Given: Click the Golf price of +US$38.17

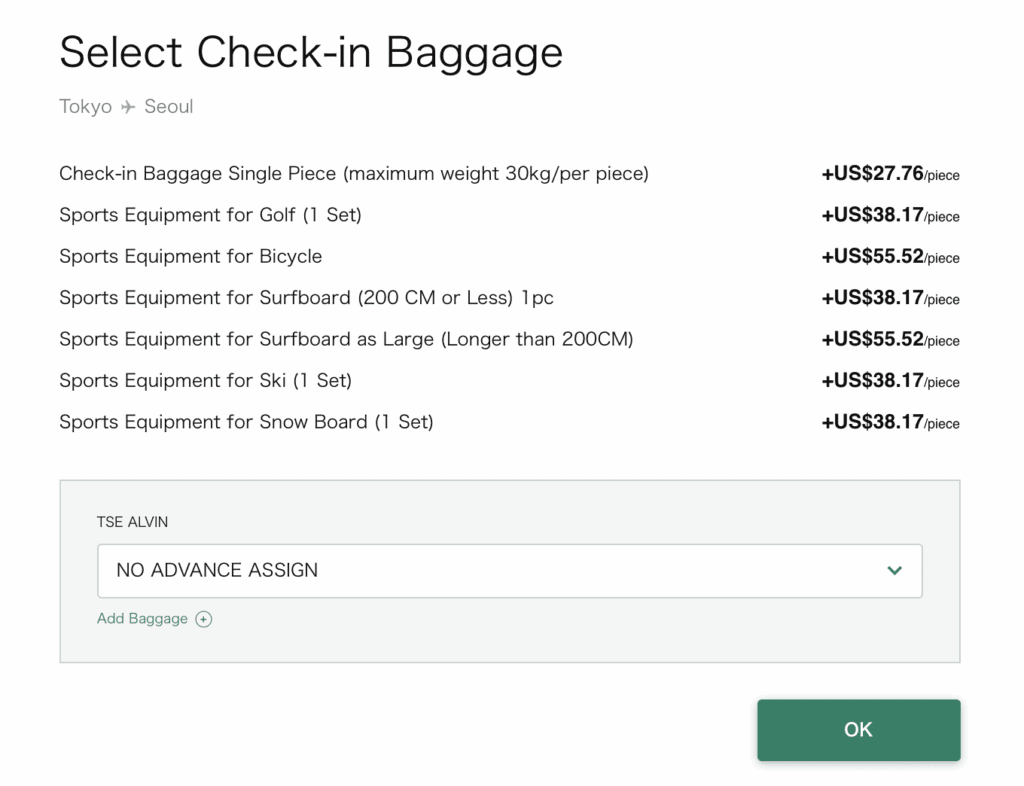Looking at the screenshot, I should pyautogui.click(x=890, y=215).
